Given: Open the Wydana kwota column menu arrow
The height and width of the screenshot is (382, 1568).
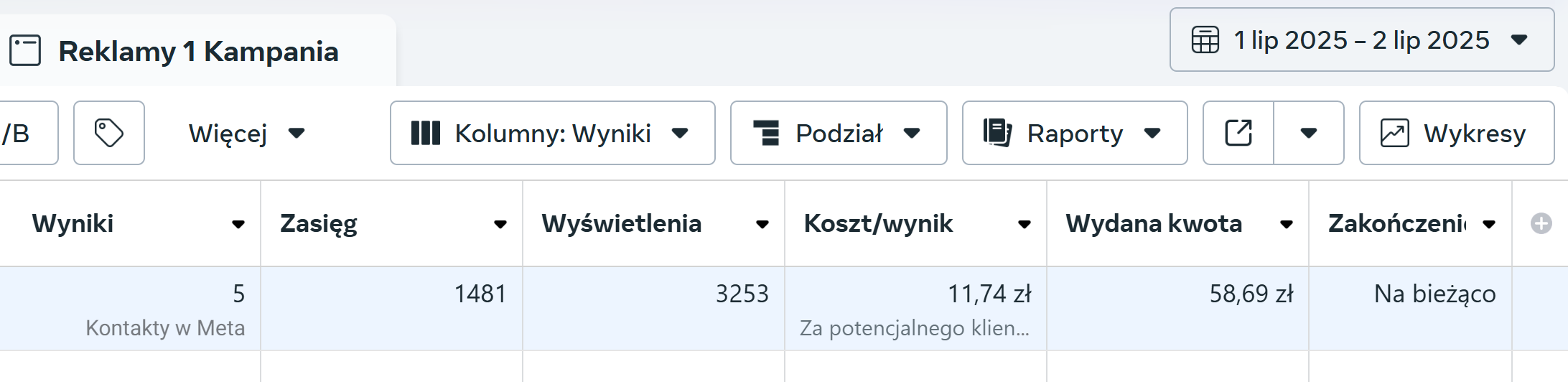Looking at the screenshot, I should (1287, 224).
